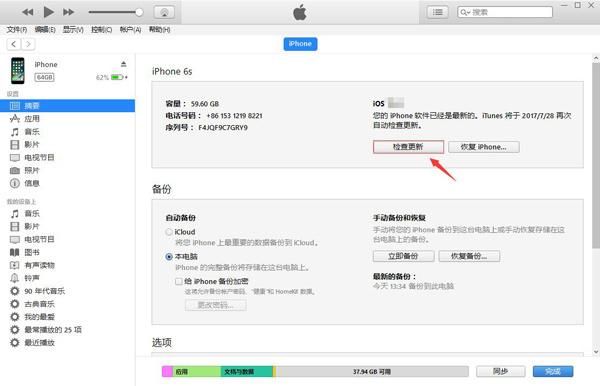Viewport: 600px width, 386px height.
Task: Open the AirPlay output button
Action: (164, 12)
